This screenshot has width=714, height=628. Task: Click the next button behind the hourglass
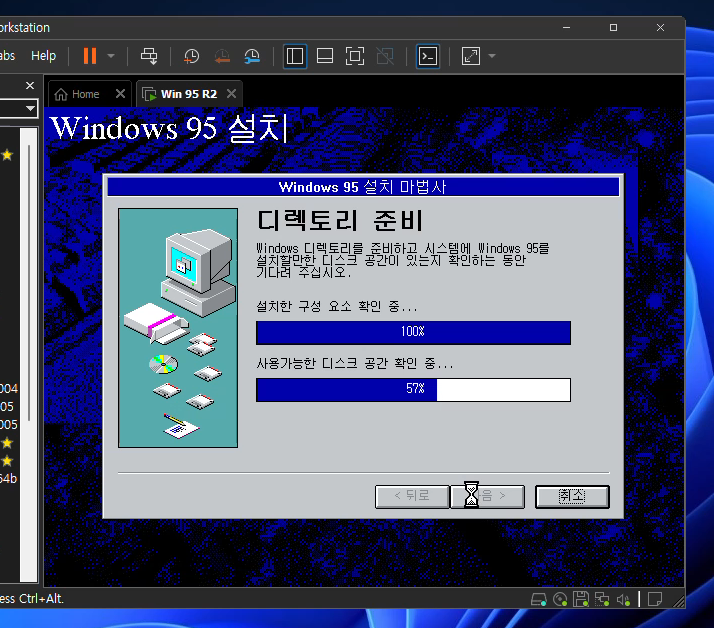[487, 496]
